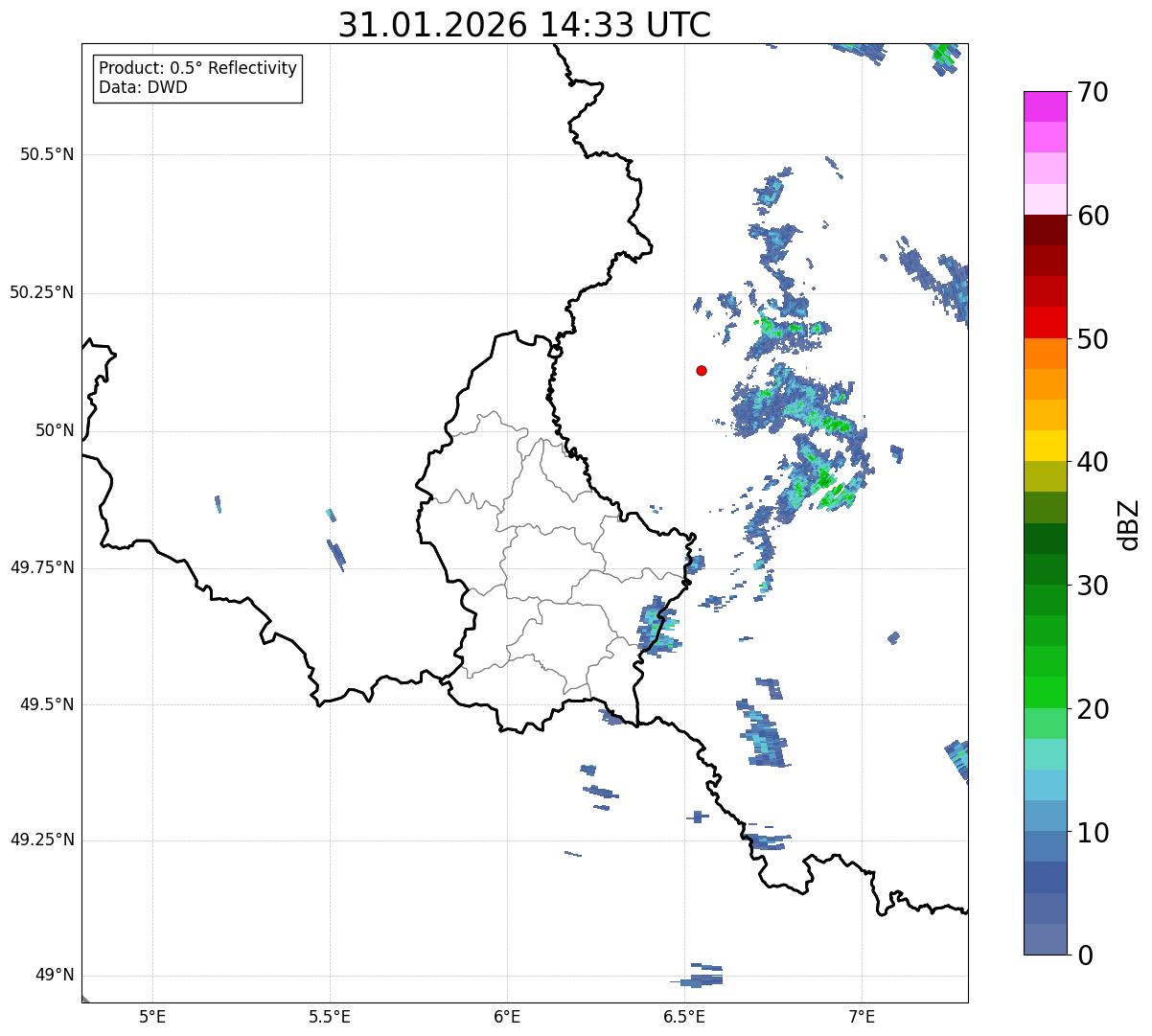
Task: Click the 49.5°N latitude label
Action: click(47, 704)
